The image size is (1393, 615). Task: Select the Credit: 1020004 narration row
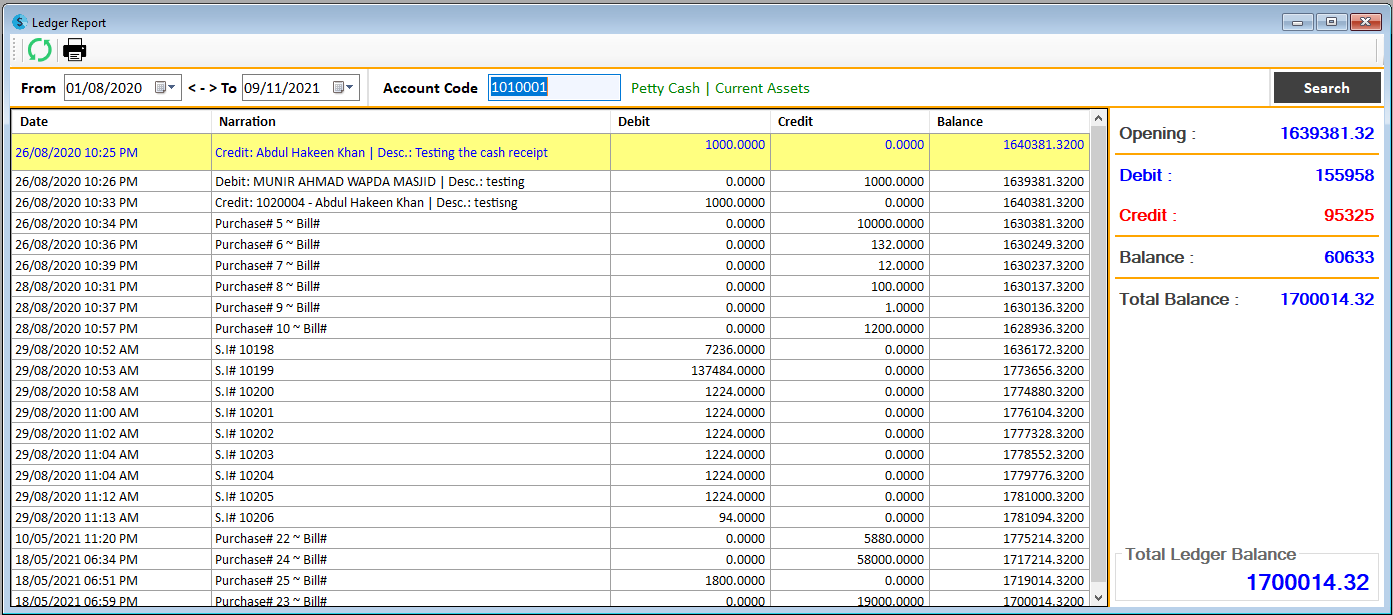[x=551, y=203]
